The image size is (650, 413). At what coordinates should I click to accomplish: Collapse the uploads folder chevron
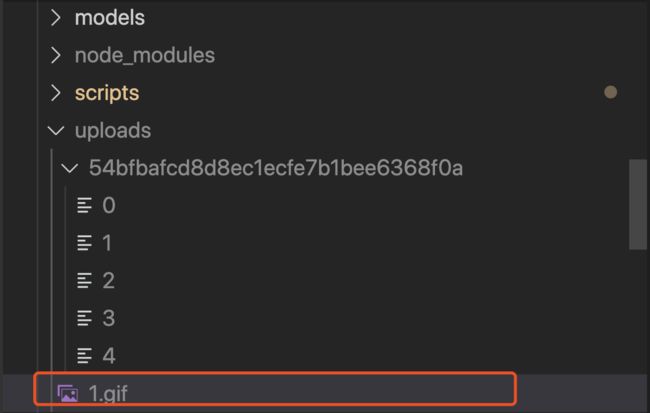coord(56,131)
